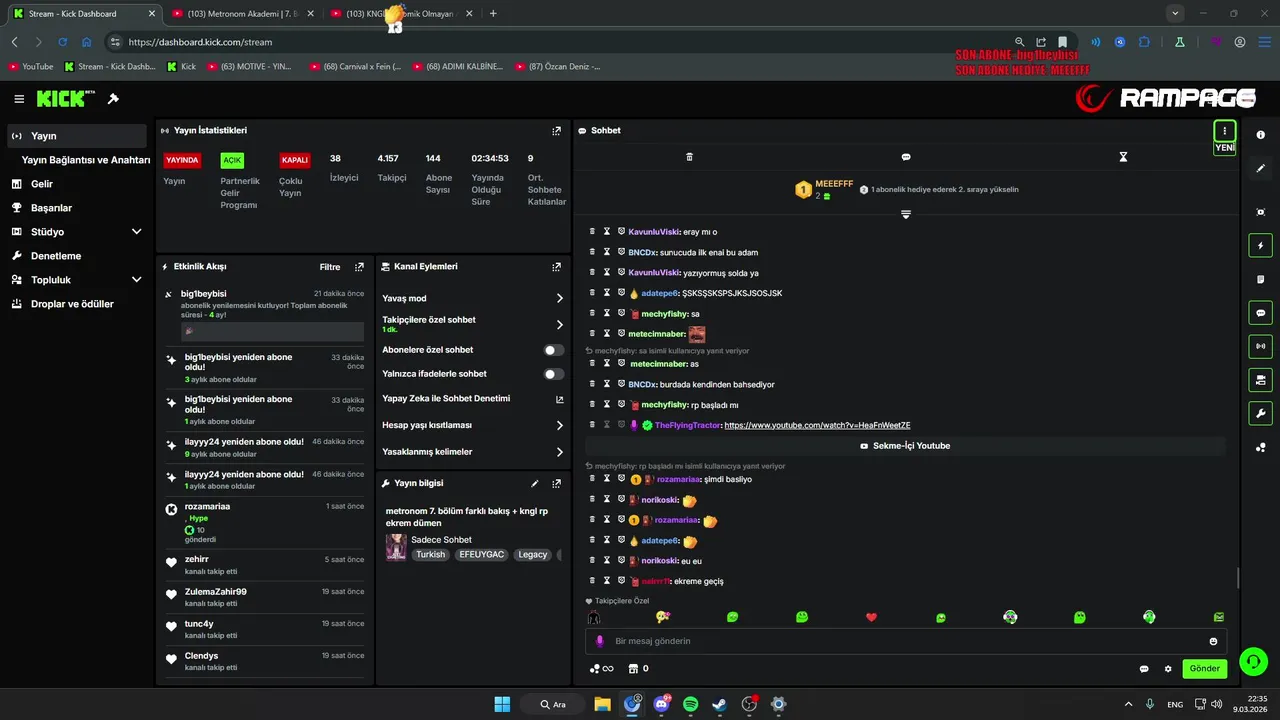Click the camera icon in right sidebar
The image size is (1280, 720).
click(1260, 212)
